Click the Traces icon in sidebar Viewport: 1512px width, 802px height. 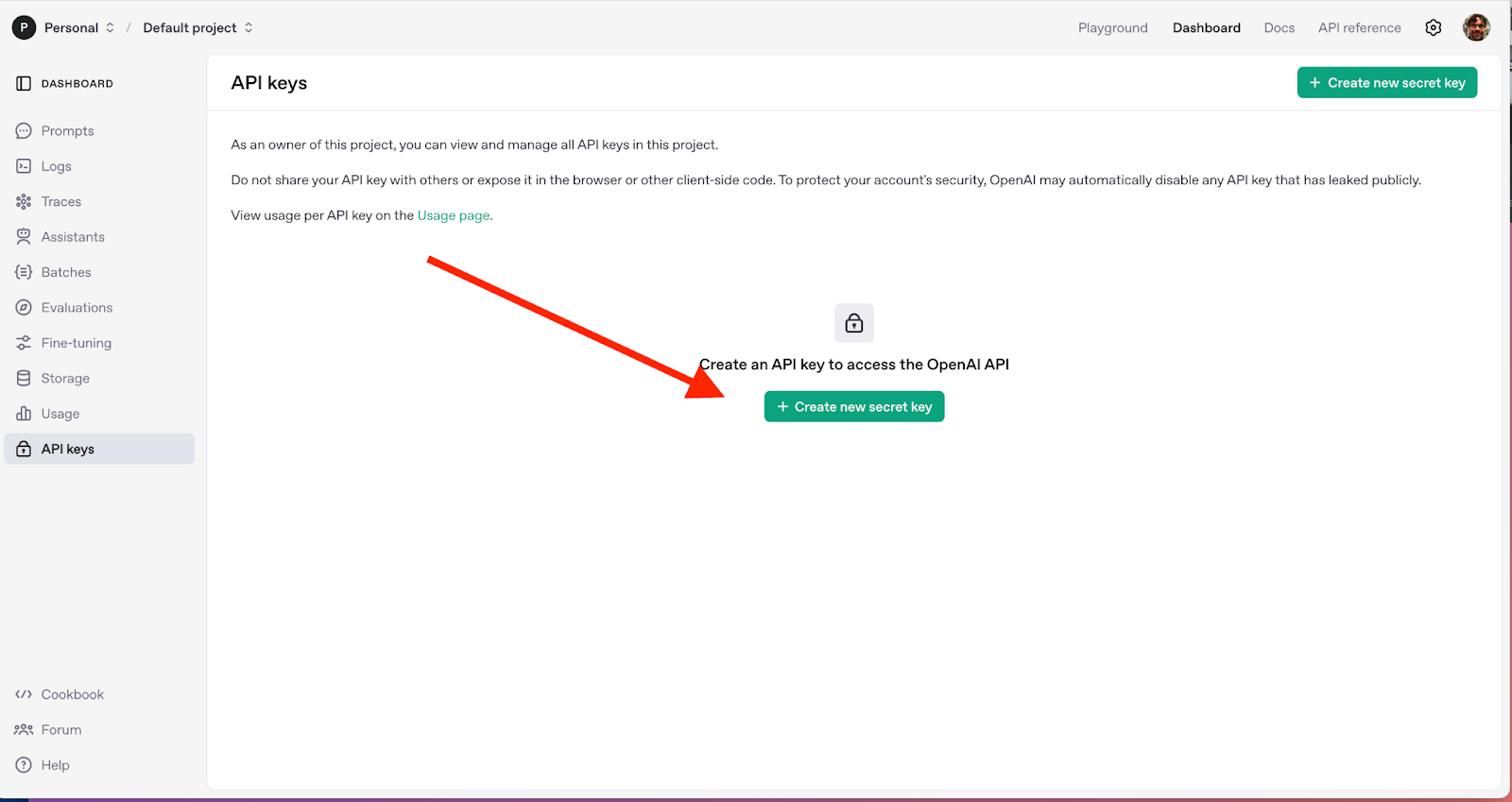click(24, 201)
